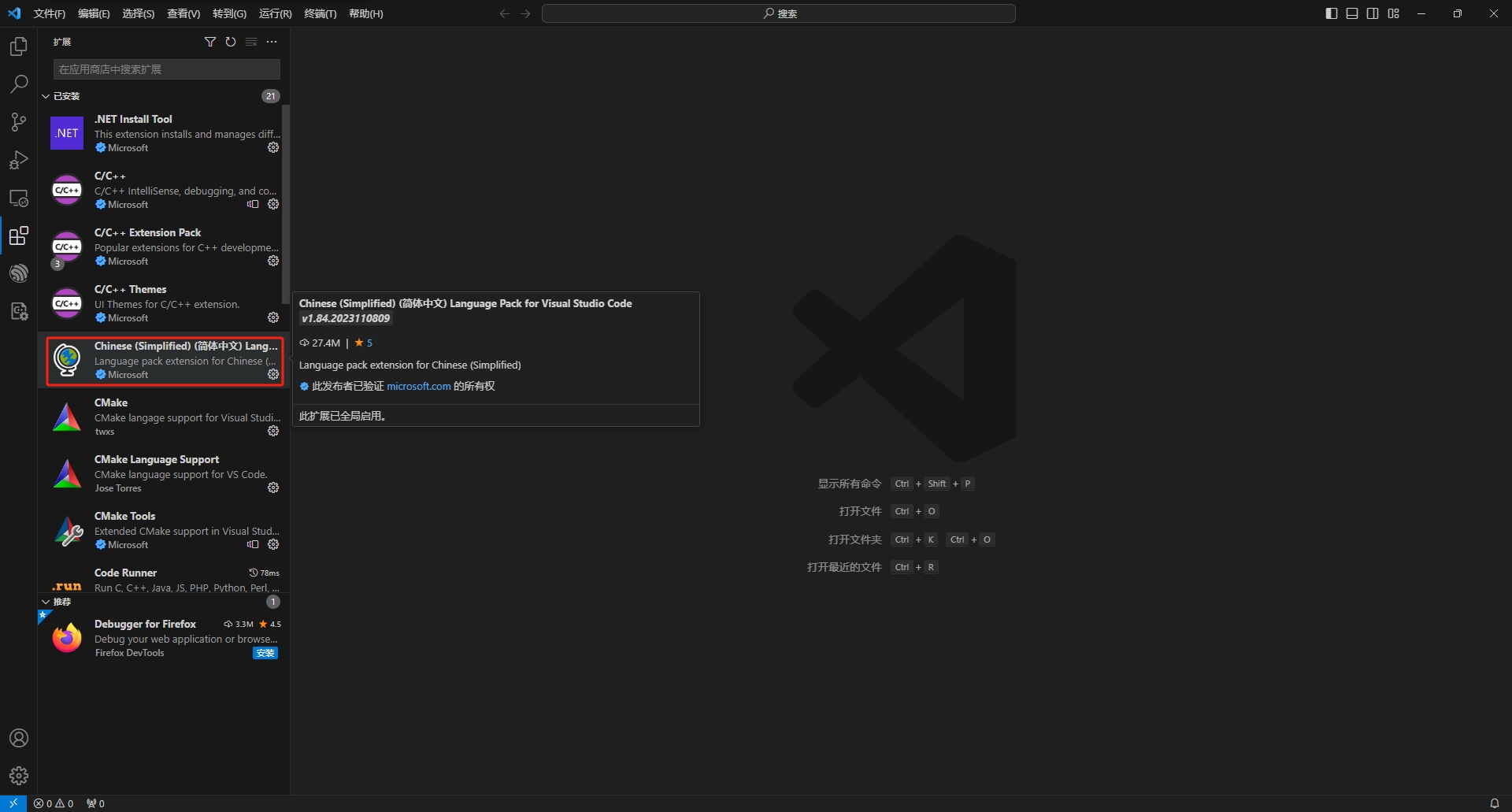Screen dimensions: 1512x812
Task: Click the title bar command search box
Action: coord(779,13)
